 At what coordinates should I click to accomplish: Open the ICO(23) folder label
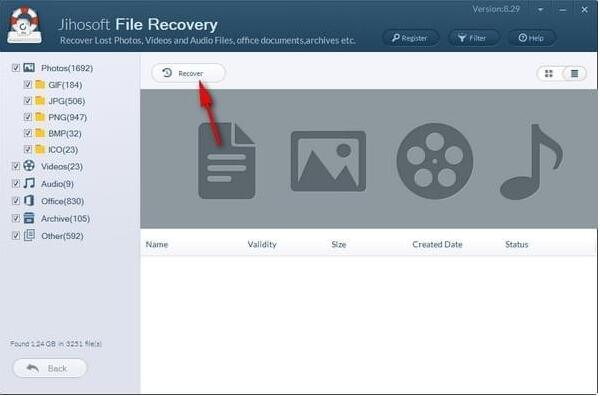click(x=63, y=150)
